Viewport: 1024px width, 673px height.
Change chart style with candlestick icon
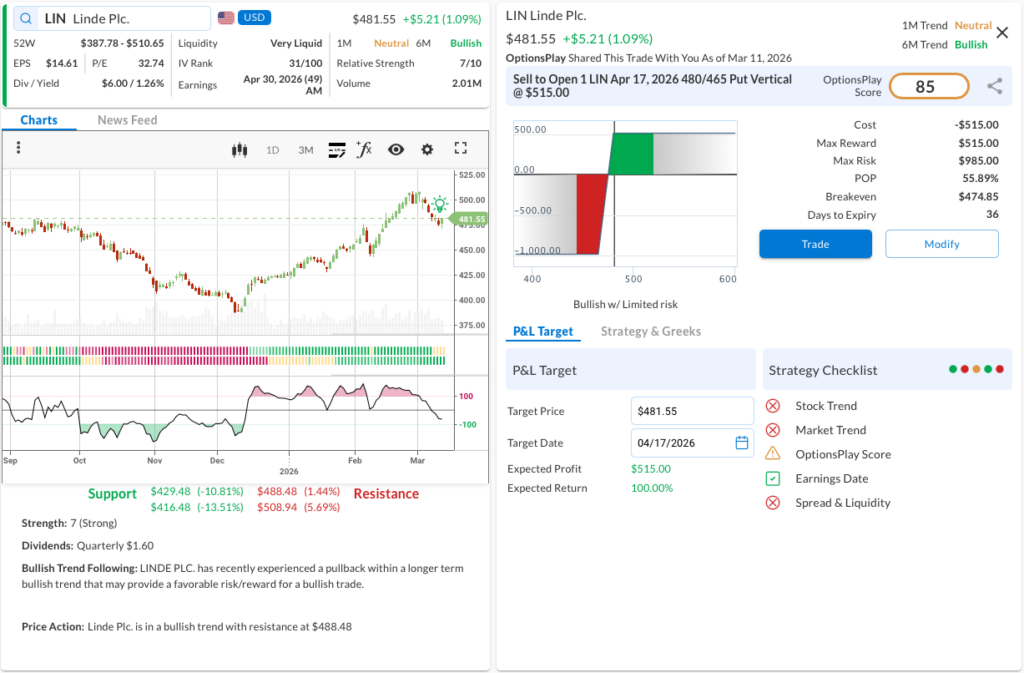point(239,150)
